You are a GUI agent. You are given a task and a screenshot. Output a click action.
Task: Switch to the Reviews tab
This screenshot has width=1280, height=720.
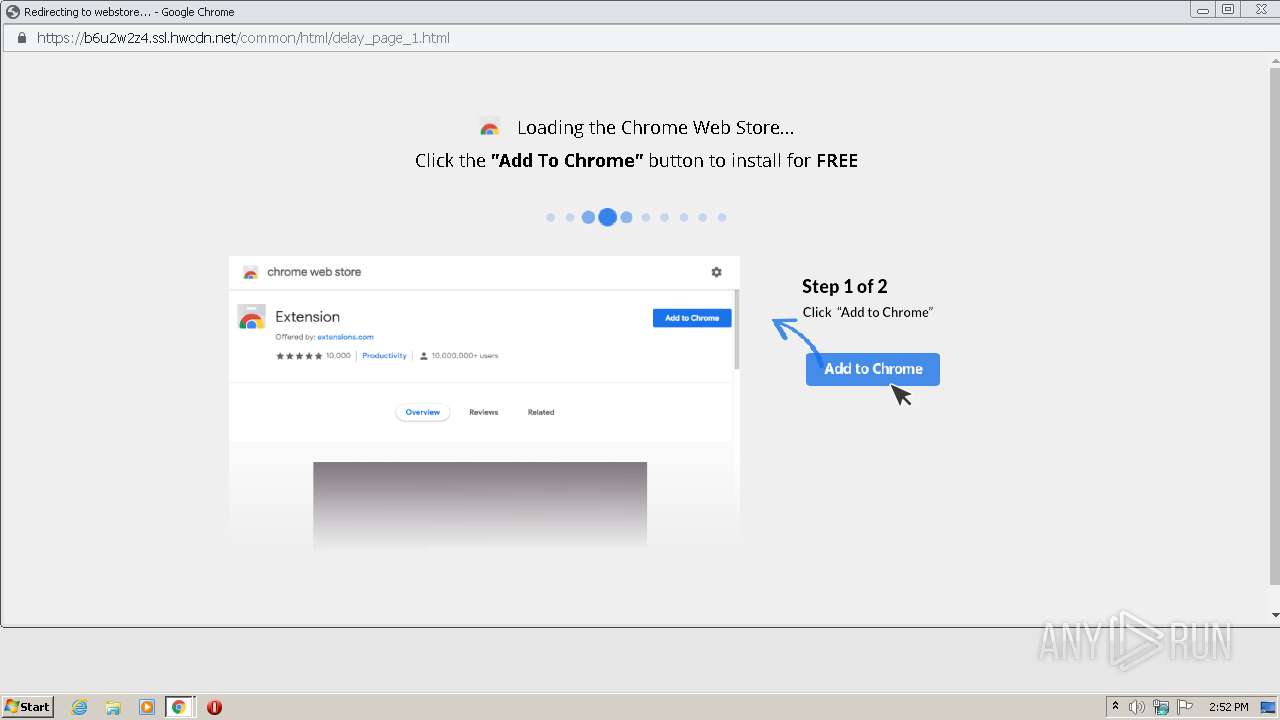pyautogui.click(x=483, y=412)
